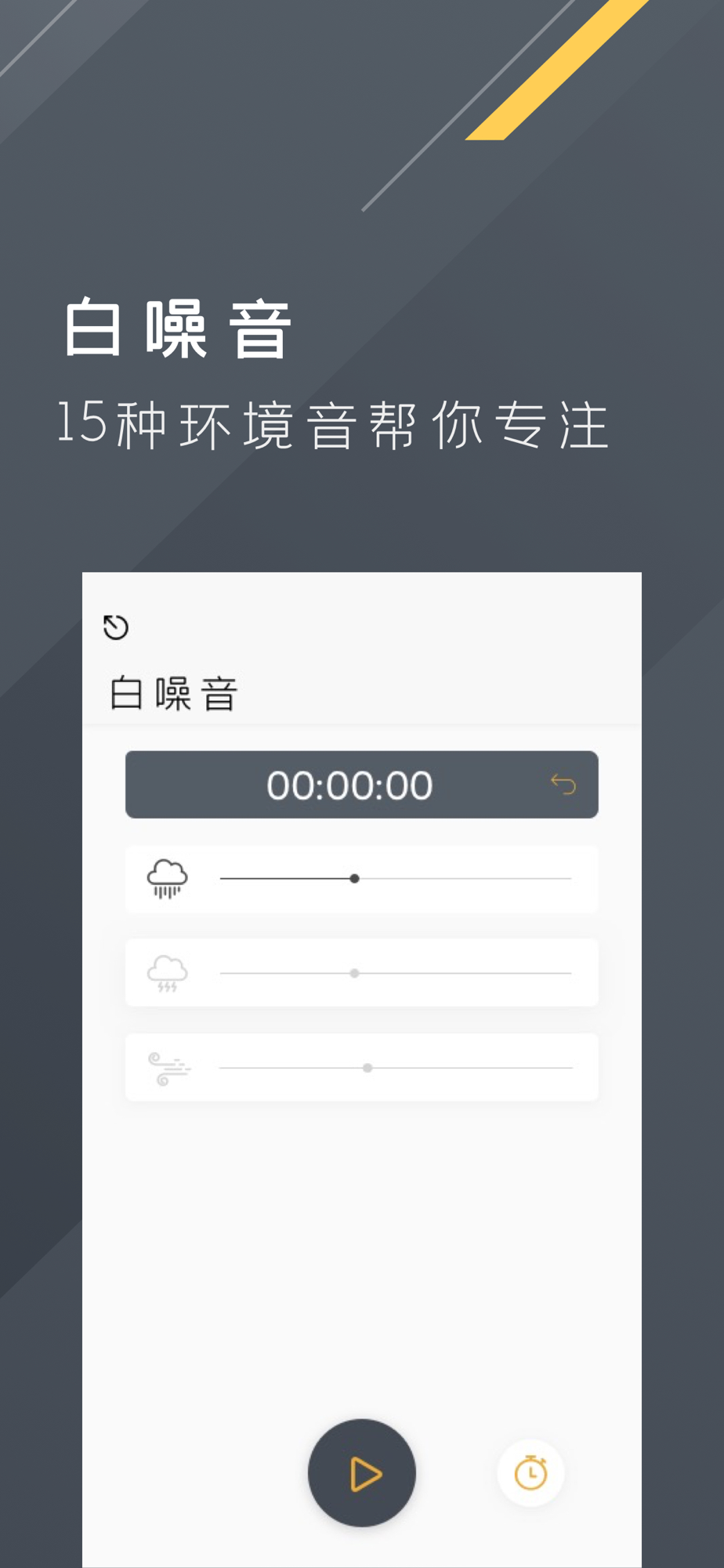This screenshot has width=724, height=1568.
Task: Click the 00:00:00 timer display
Action: pyautogui.click(x=349, y=785)
